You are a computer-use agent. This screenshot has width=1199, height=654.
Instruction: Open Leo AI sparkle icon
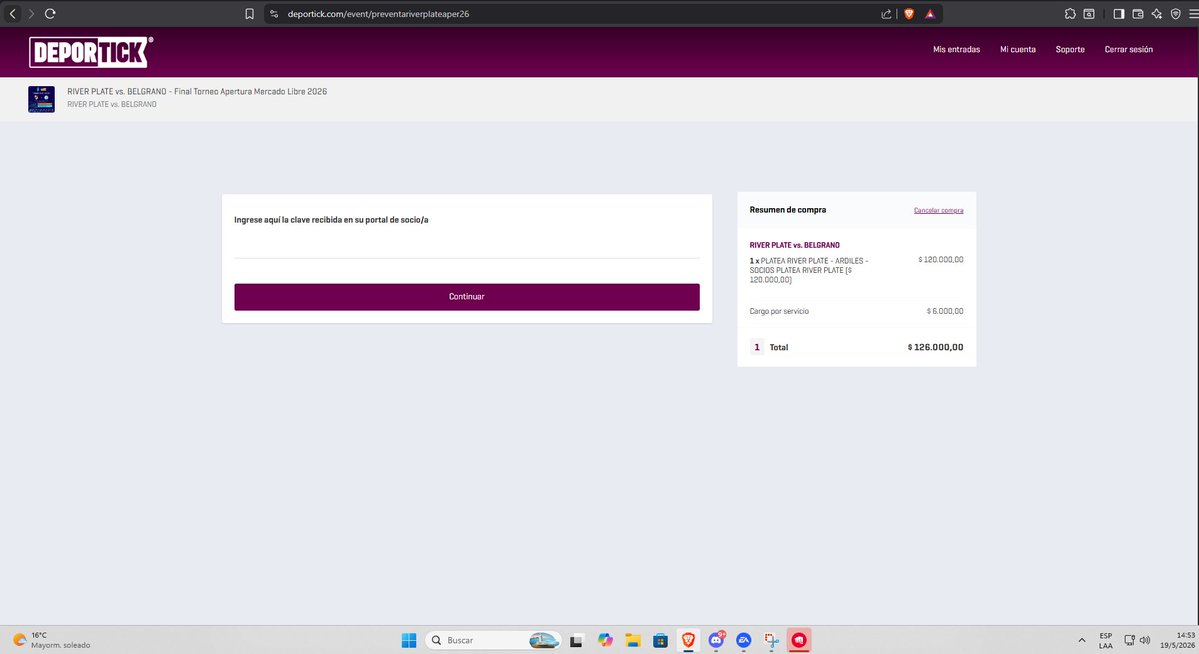(1157, 14)
